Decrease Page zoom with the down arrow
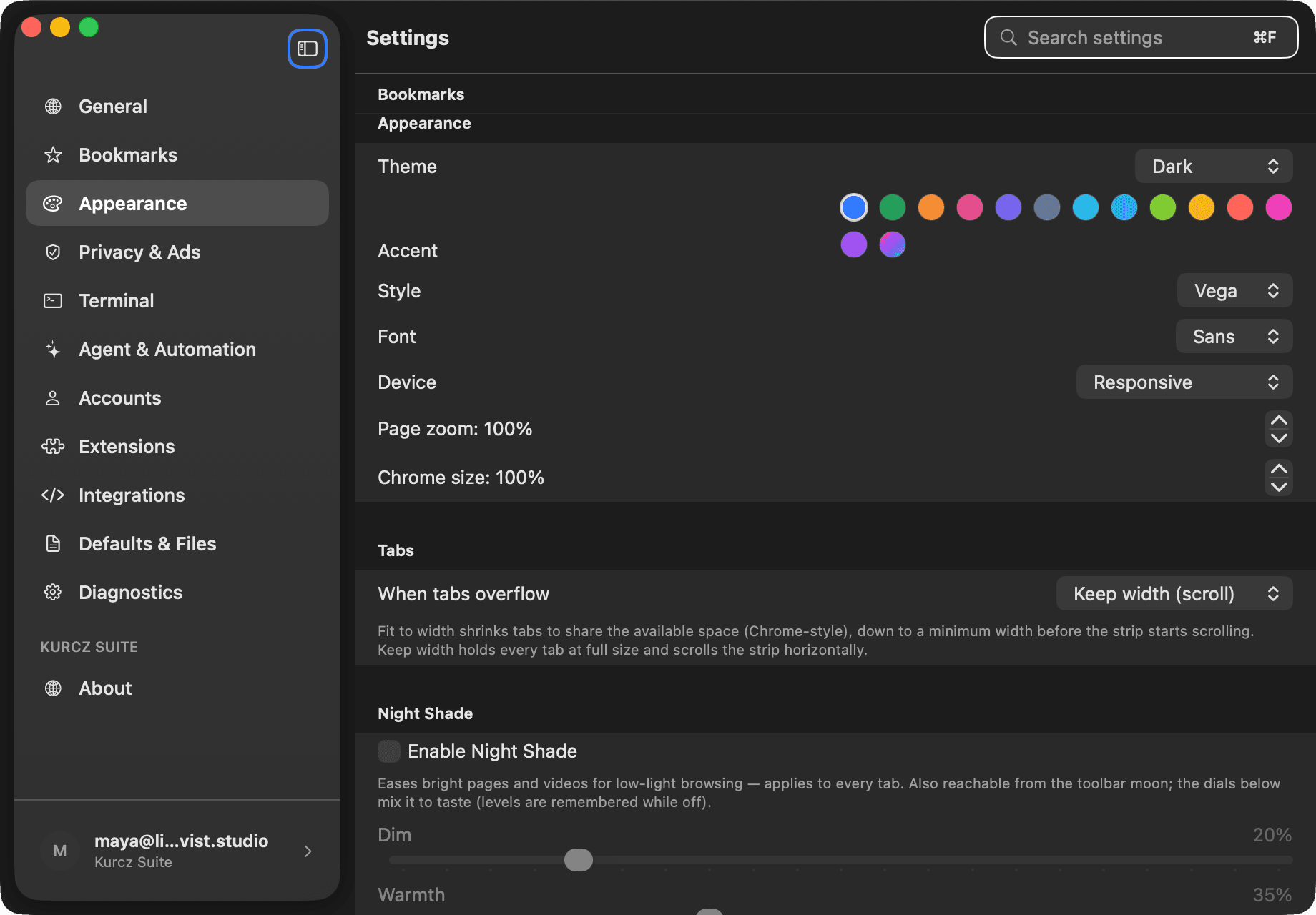 (1279, 438)
